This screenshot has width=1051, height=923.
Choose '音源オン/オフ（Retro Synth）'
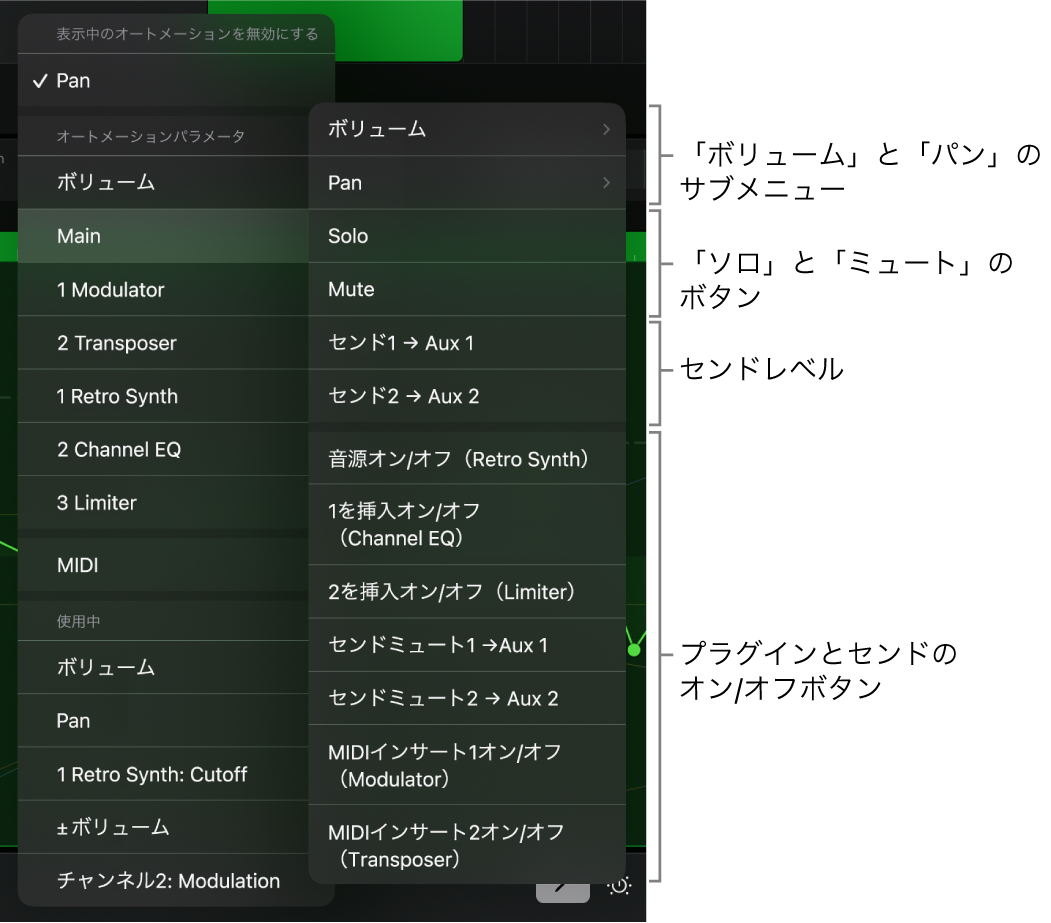pos(467,458)
